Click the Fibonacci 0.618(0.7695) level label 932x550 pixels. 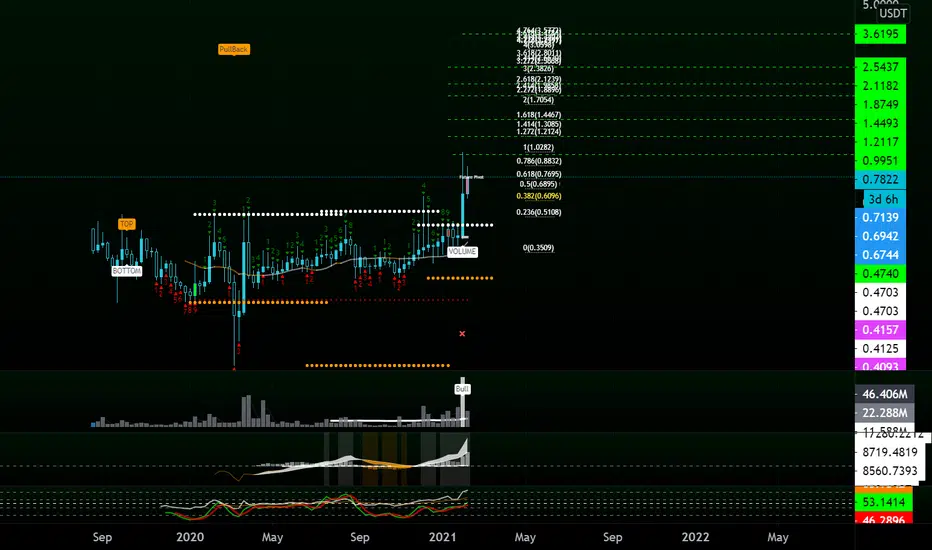(x=539, y=174)
